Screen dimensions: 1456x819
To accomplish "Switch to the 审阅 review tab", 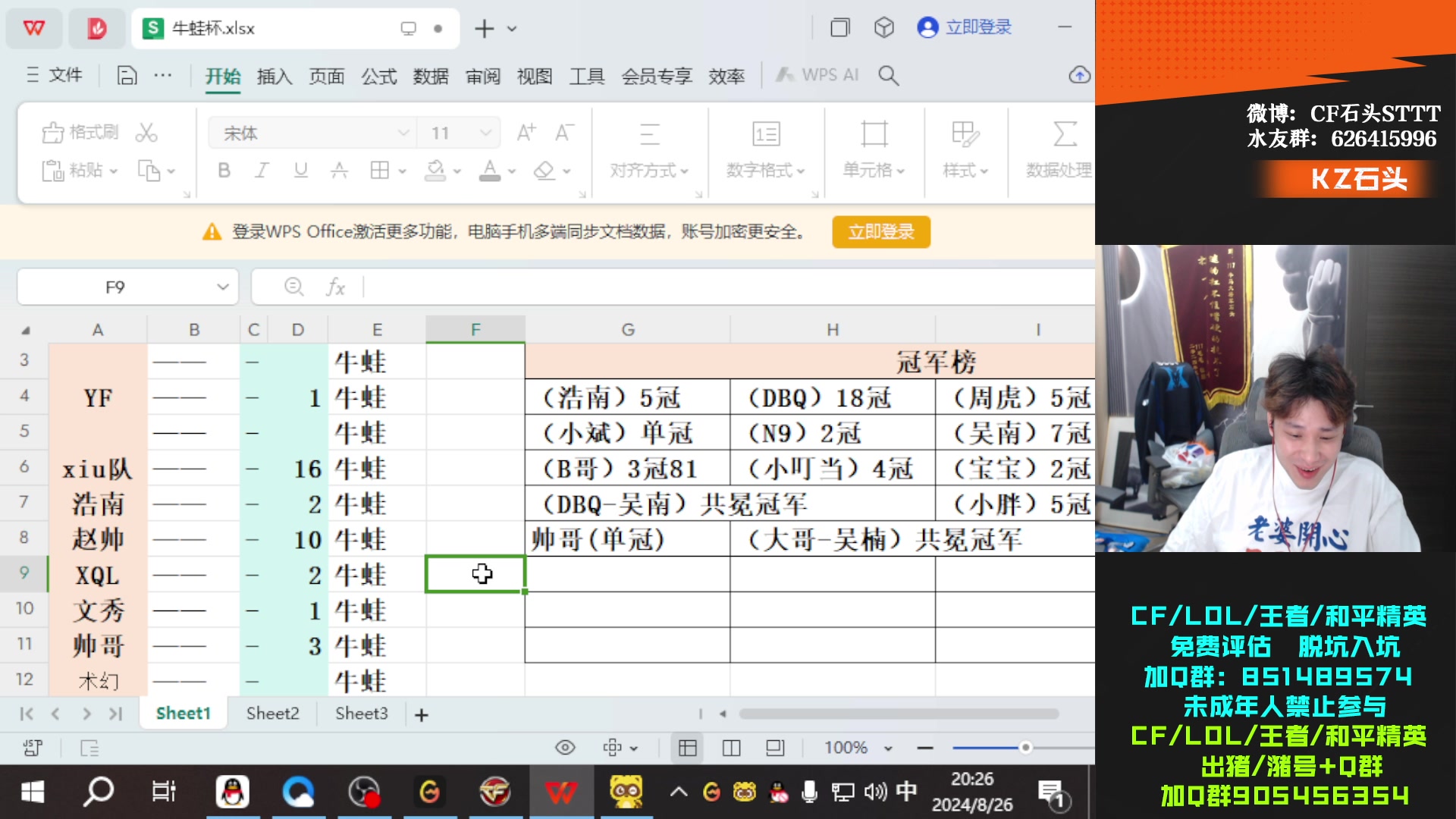I will point(483,76).
